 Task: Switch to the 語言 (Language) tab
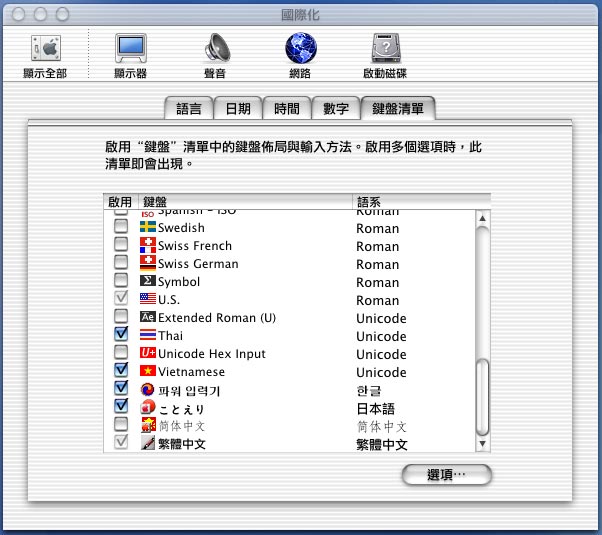pos(188,109)
